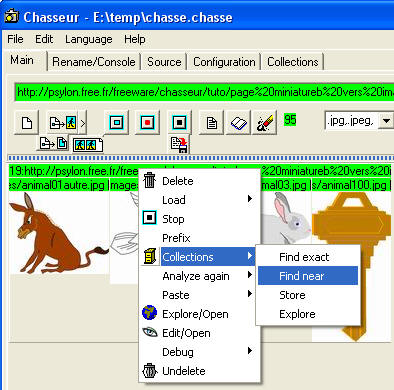Viewport: 394px width, 390px height.
Task: Open the Language menu
Action: [x=89, y=39]
